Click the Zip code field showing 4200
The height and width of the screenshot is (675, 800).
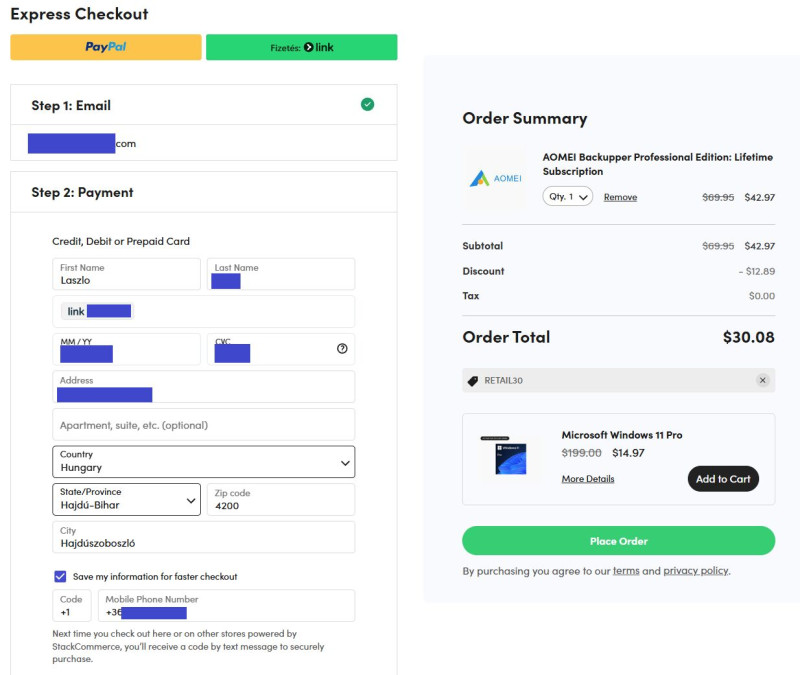click(281, 499)
